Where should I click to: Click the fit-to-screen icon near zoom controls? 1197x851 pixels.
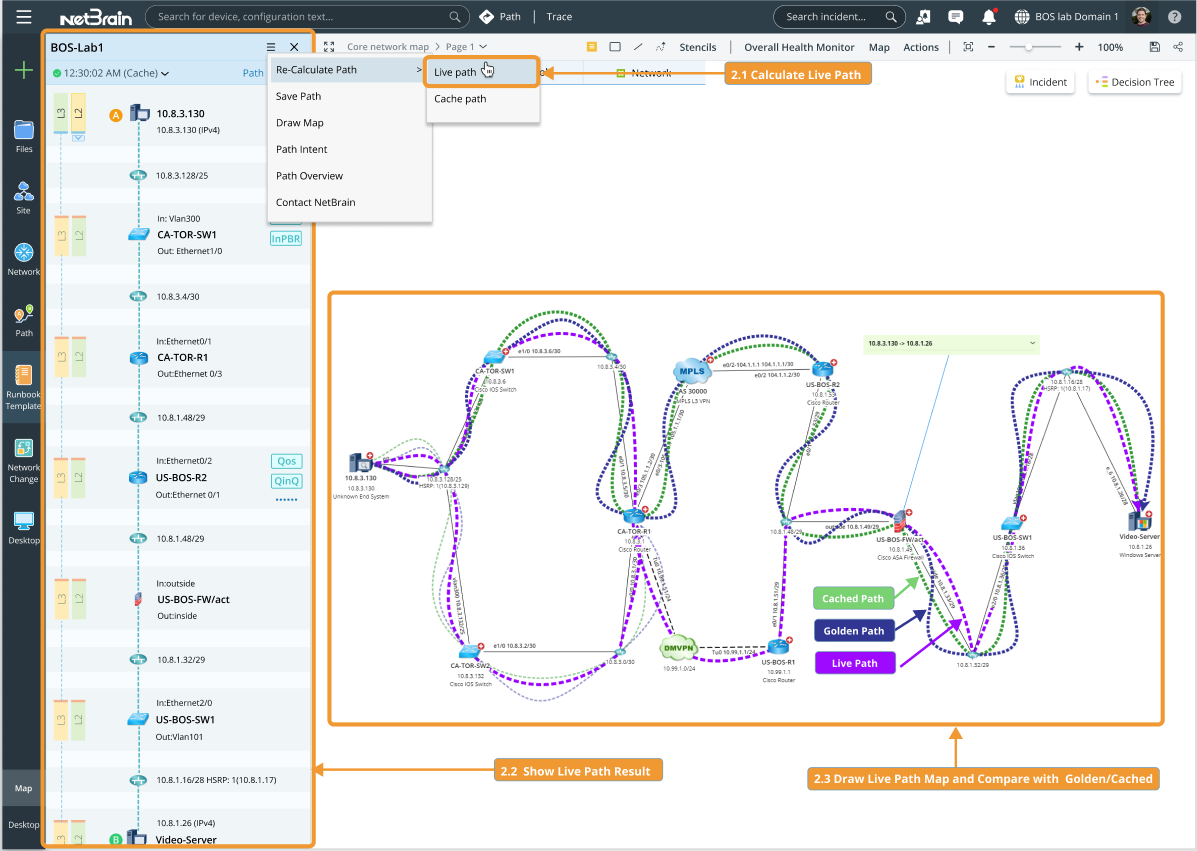pyautogui.click(x=968, y=47)
